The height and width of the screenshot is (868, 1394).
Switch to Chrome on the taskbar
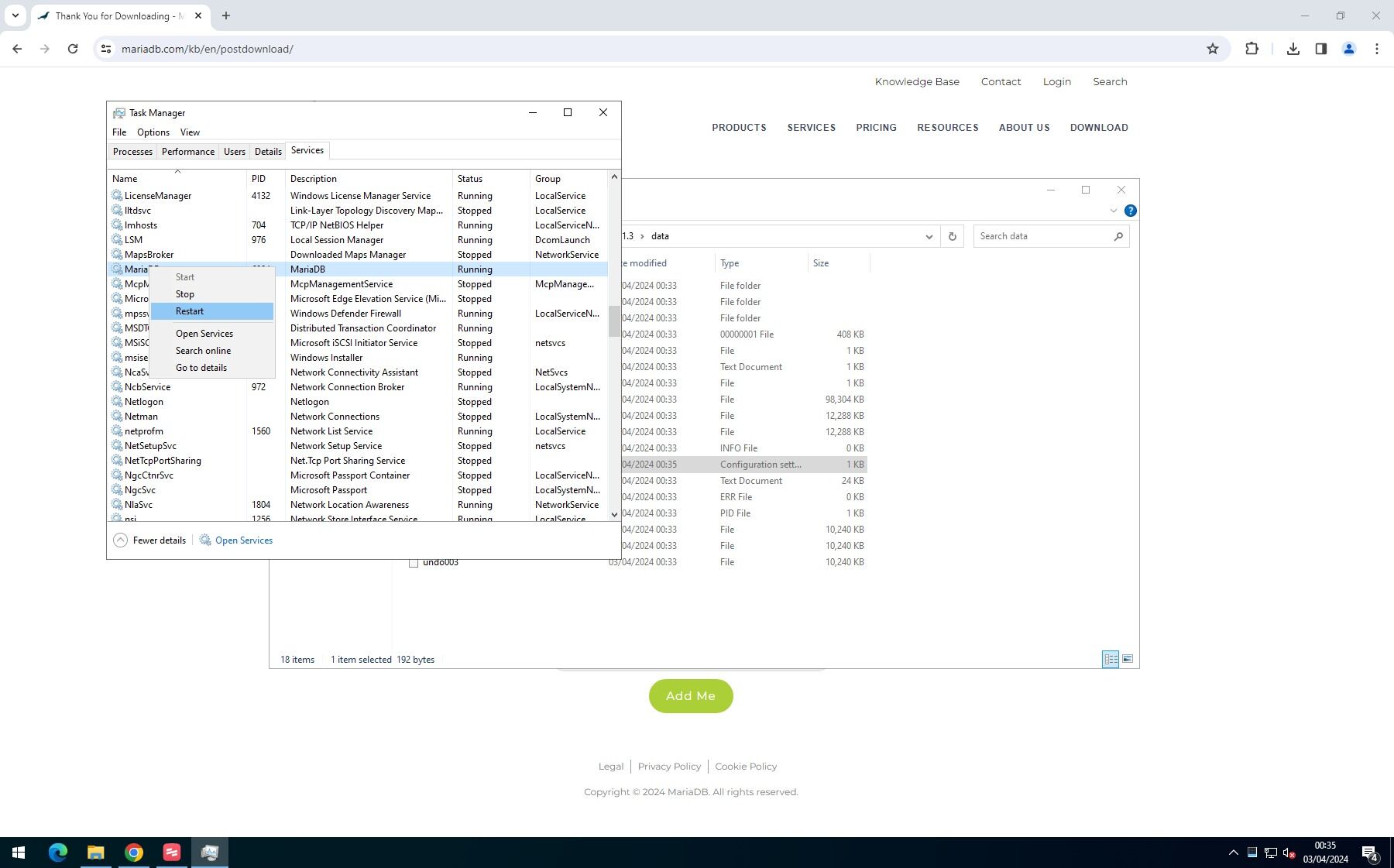[134, 853]
